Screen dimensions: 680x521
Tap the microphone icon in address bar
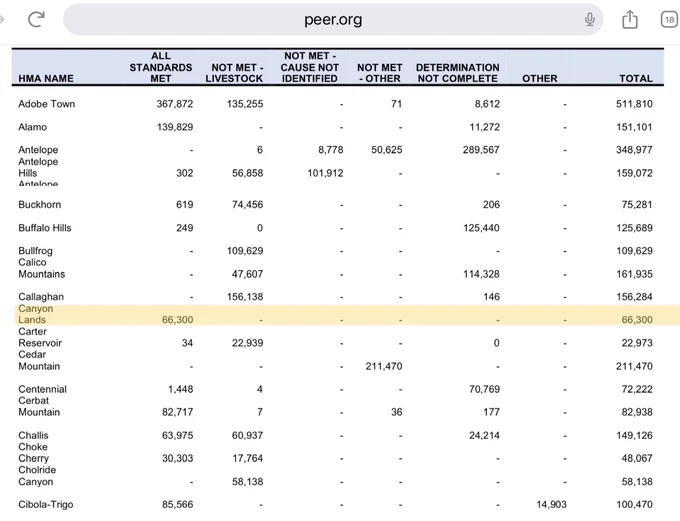(x=589, y=20)
